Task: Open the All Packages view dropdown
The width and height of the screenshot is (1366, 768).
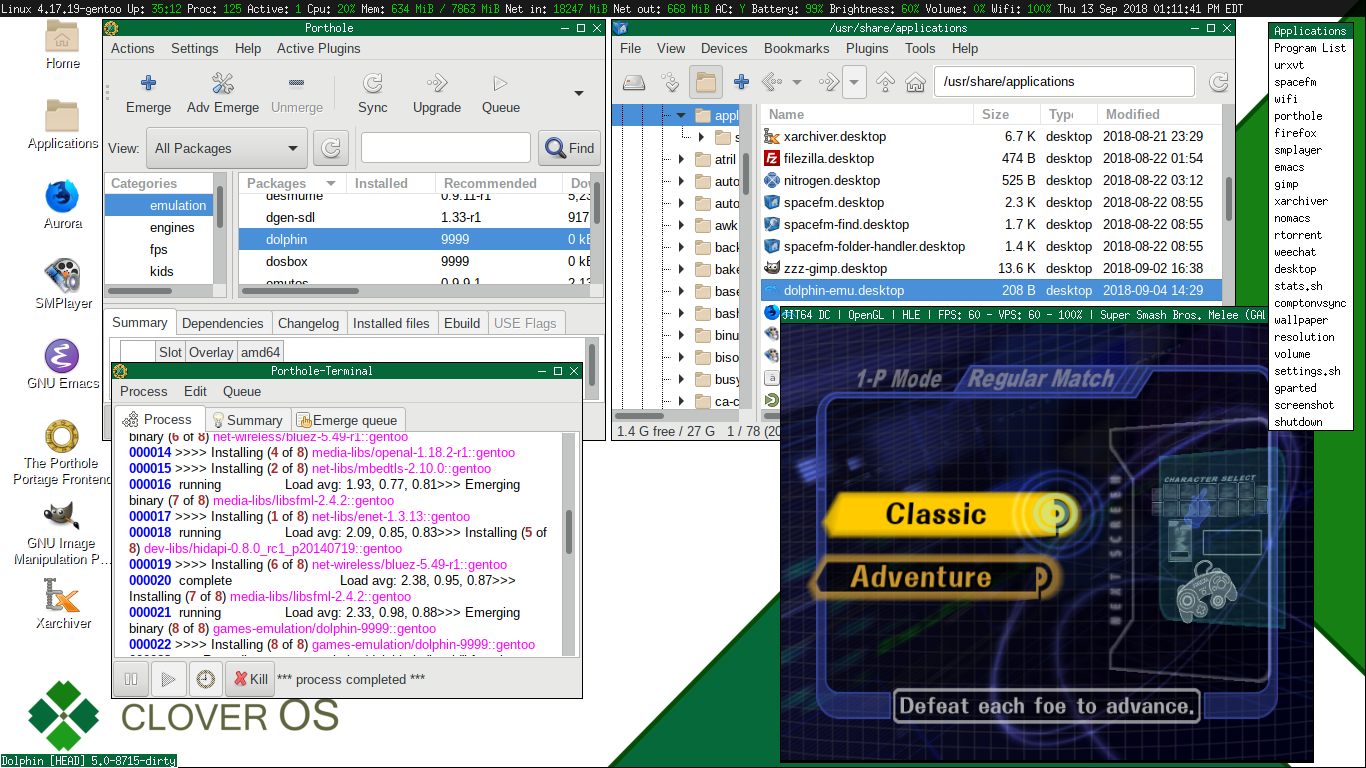Action: tap(226, 148)
